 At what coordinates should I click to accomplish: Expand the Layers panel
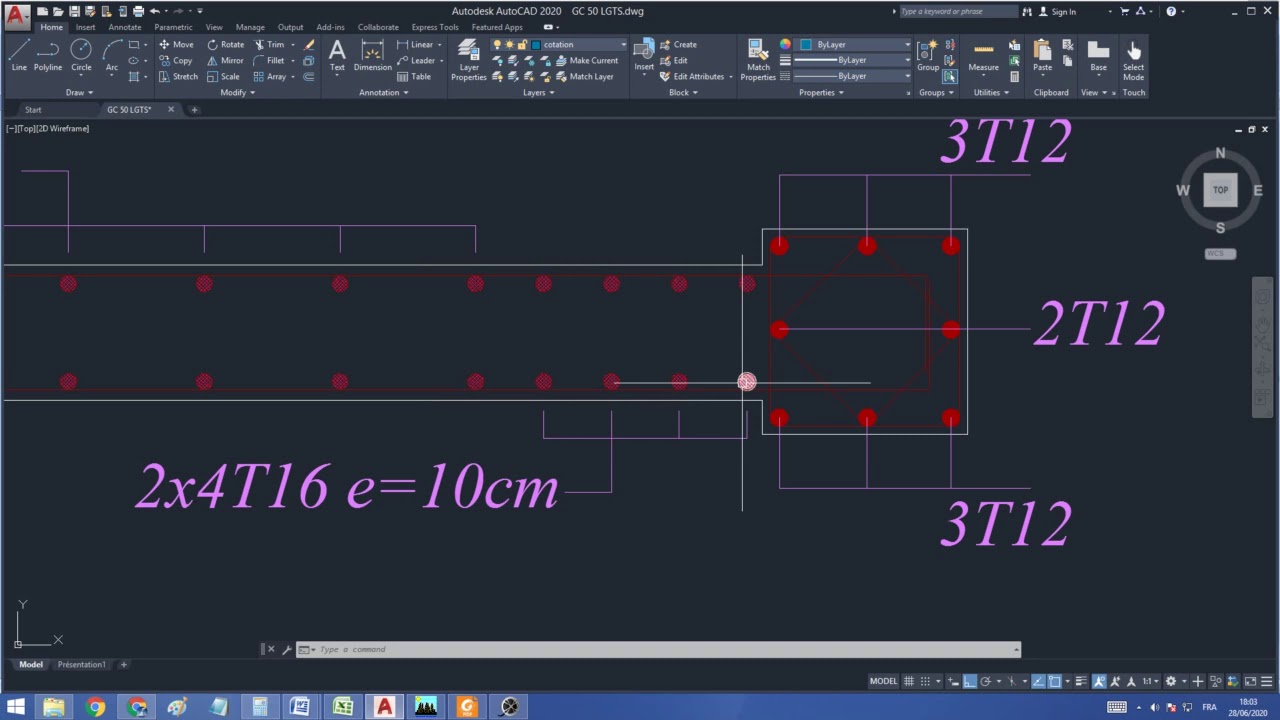538,92
